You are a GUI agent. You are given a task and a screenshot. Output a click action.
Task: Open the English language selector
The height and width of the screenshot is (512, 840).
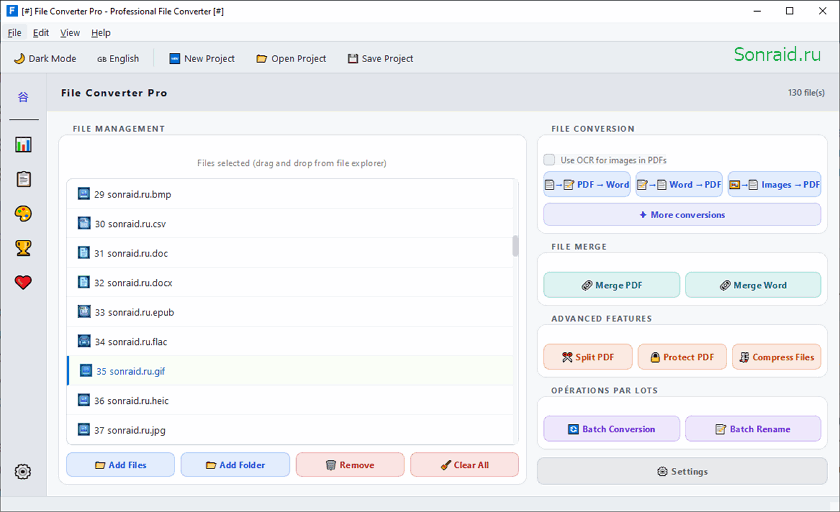118,58
